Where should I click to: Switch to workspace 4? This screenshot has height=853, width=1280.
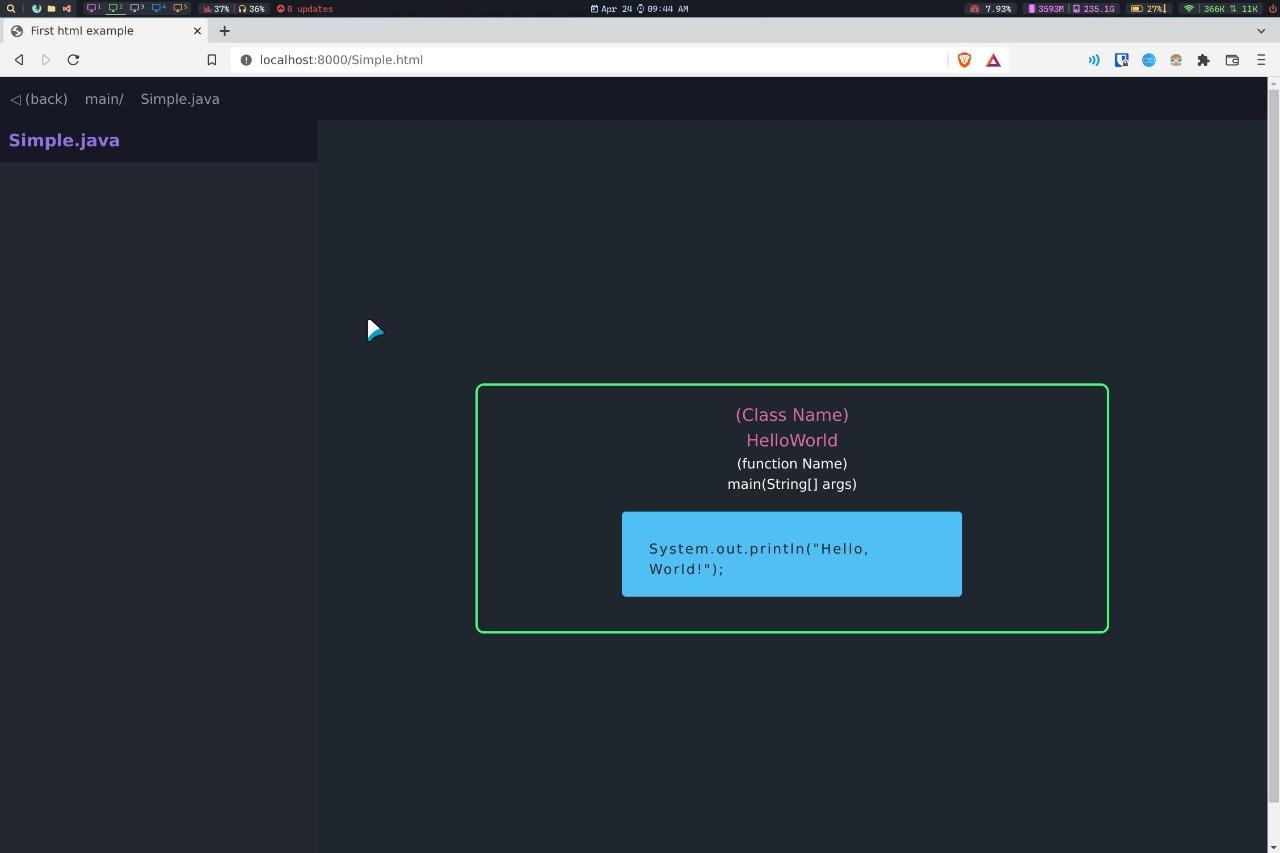(159, 9)
